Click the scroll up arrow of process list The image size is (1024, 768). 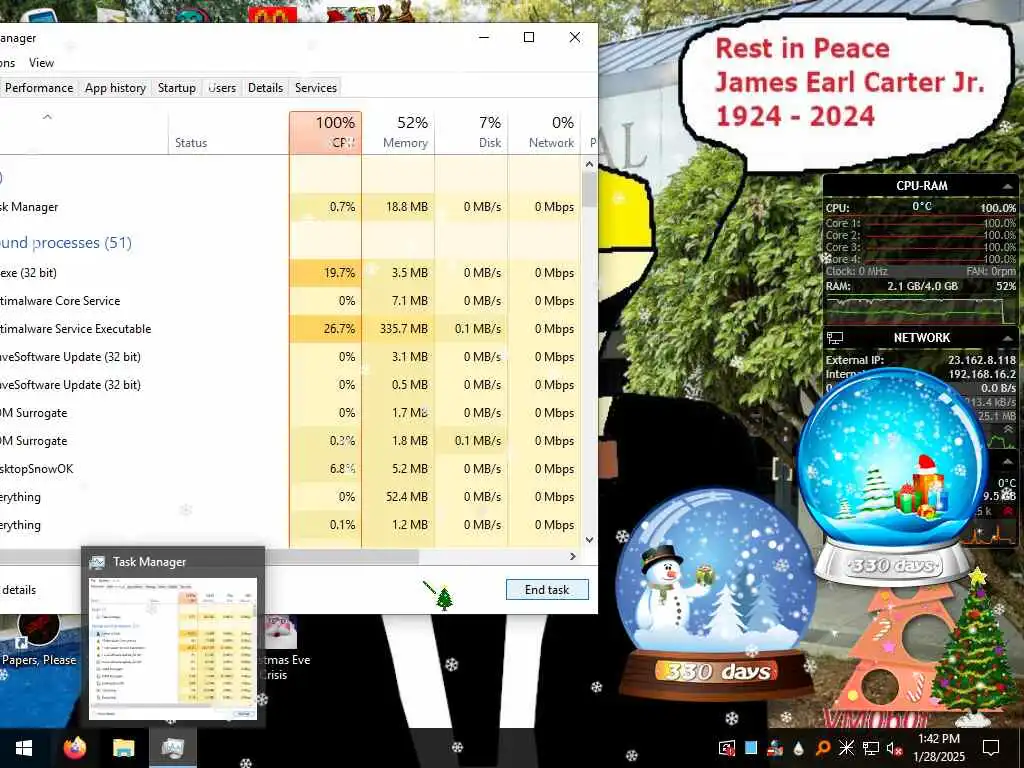[x=589, y=165]
